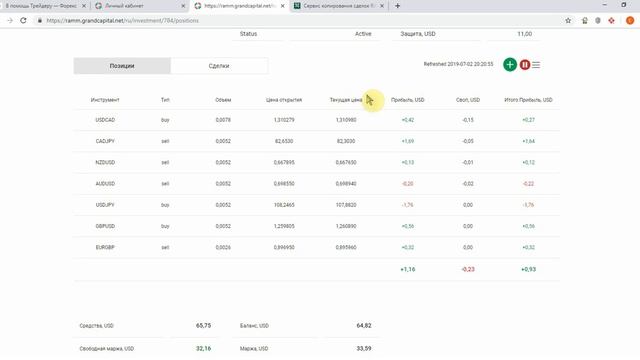Switch to 'В помощь Трейдеру — Форекс' browser tab
This screenshot has height=360, width=640.
tap(41, 6)
